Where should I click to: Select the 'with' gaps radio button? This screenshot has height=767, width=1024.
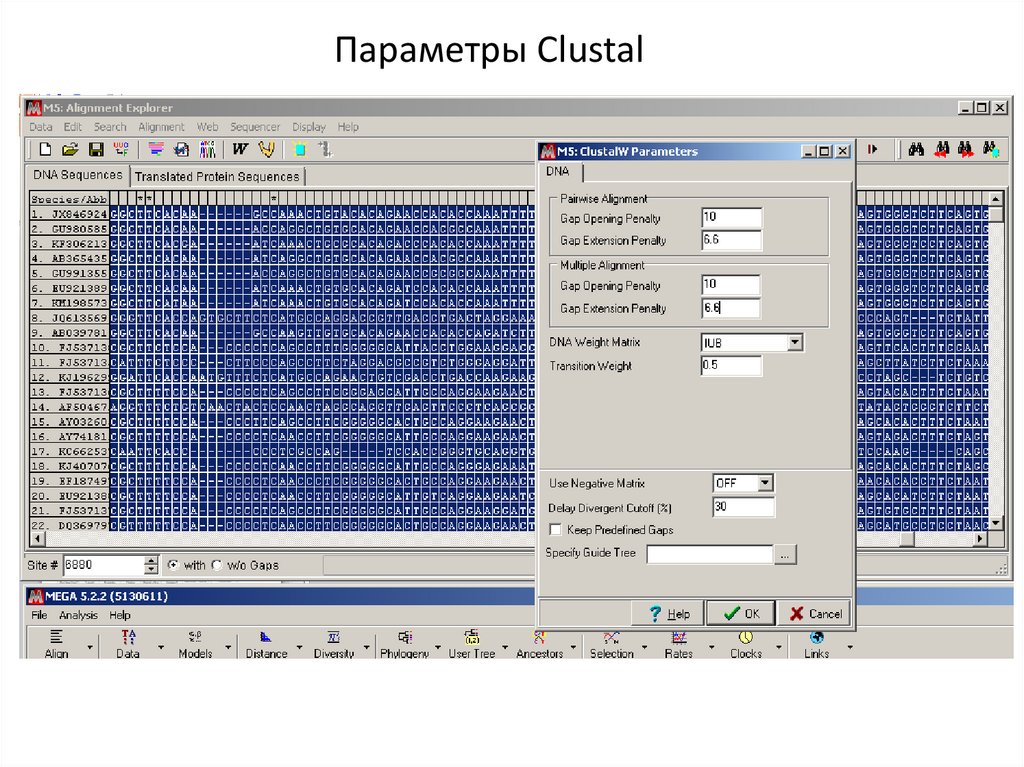pos(173,565)
